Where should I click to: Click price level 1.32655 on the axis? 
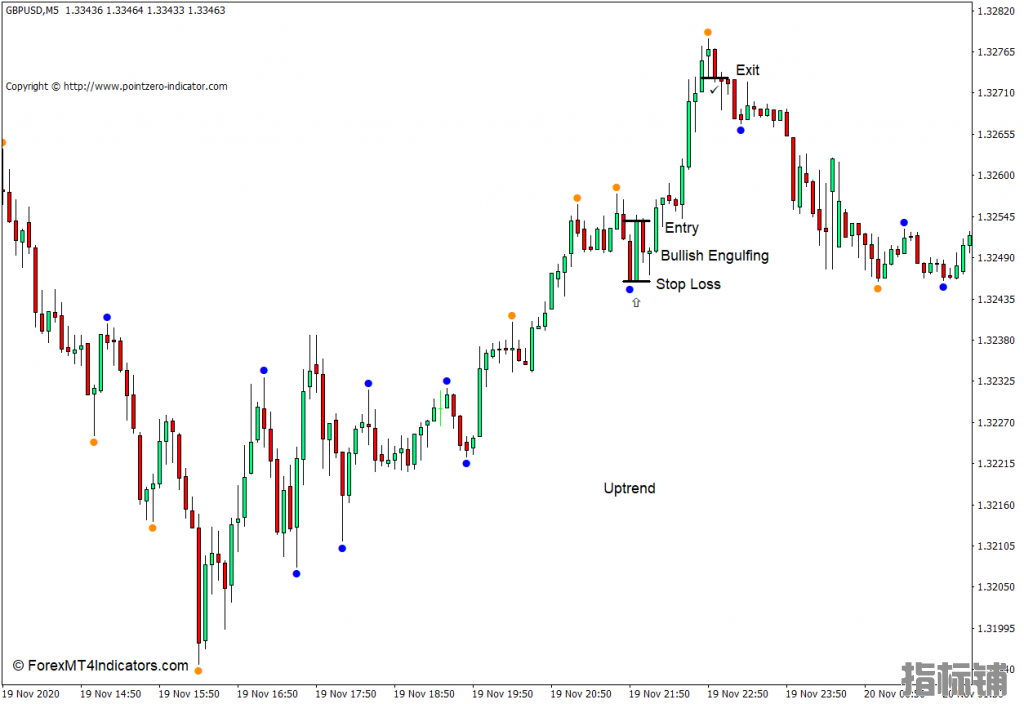[x=996, y=135]
